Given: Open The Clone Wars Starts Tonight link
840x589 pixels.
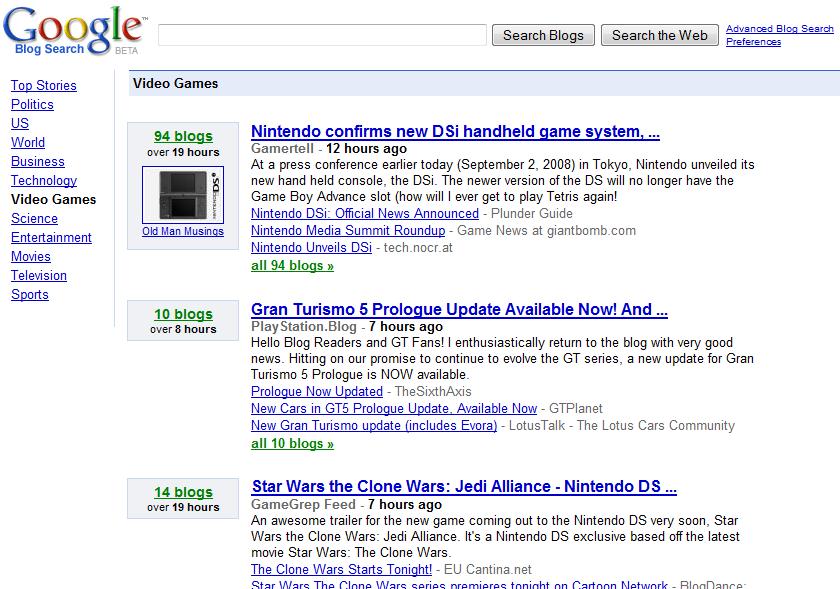Looking at the screenshot, I should point(340,568).
